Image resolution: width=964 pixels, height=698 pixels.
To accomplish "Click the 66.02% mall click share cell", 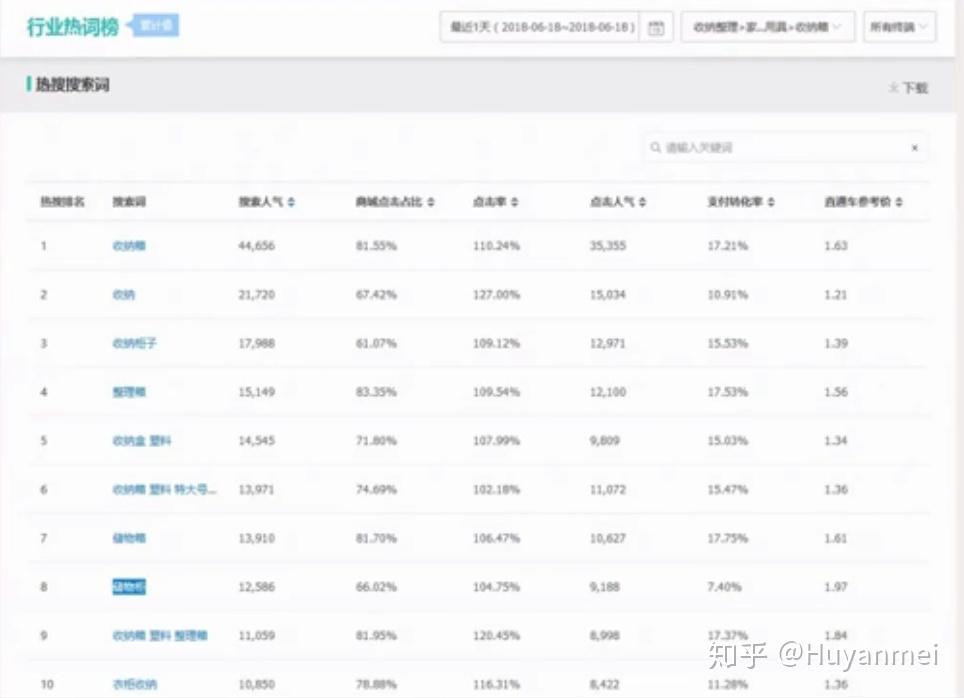I will point(376,587).
